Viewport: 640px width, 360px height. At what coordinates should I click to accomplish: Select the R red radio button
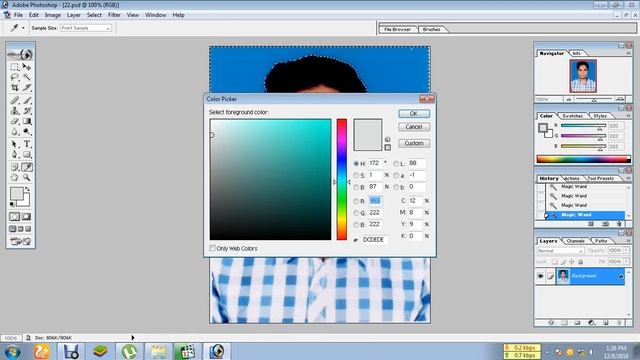(356, 201)
